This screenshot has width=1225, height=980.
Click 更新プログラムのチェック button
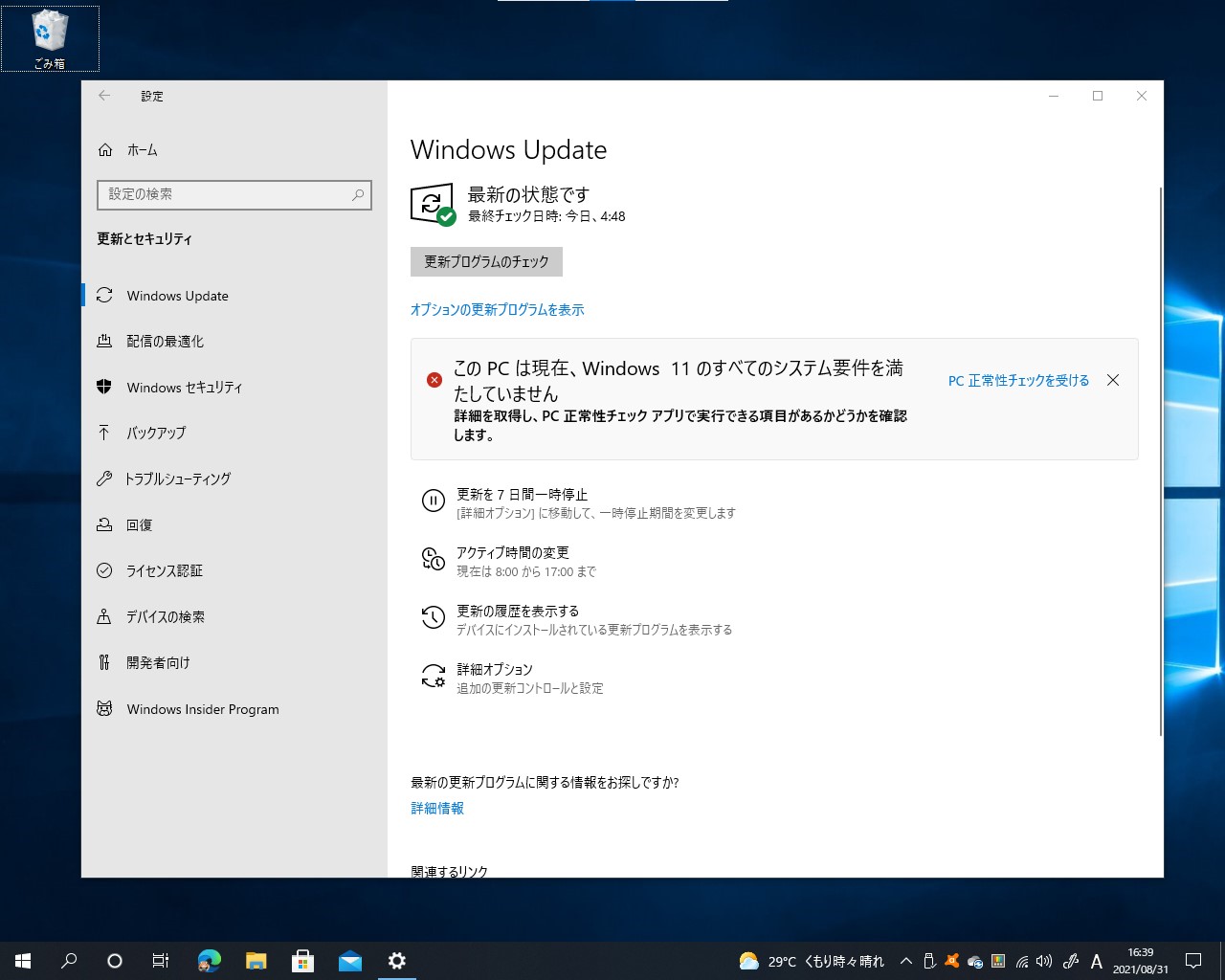pos(486,261)
